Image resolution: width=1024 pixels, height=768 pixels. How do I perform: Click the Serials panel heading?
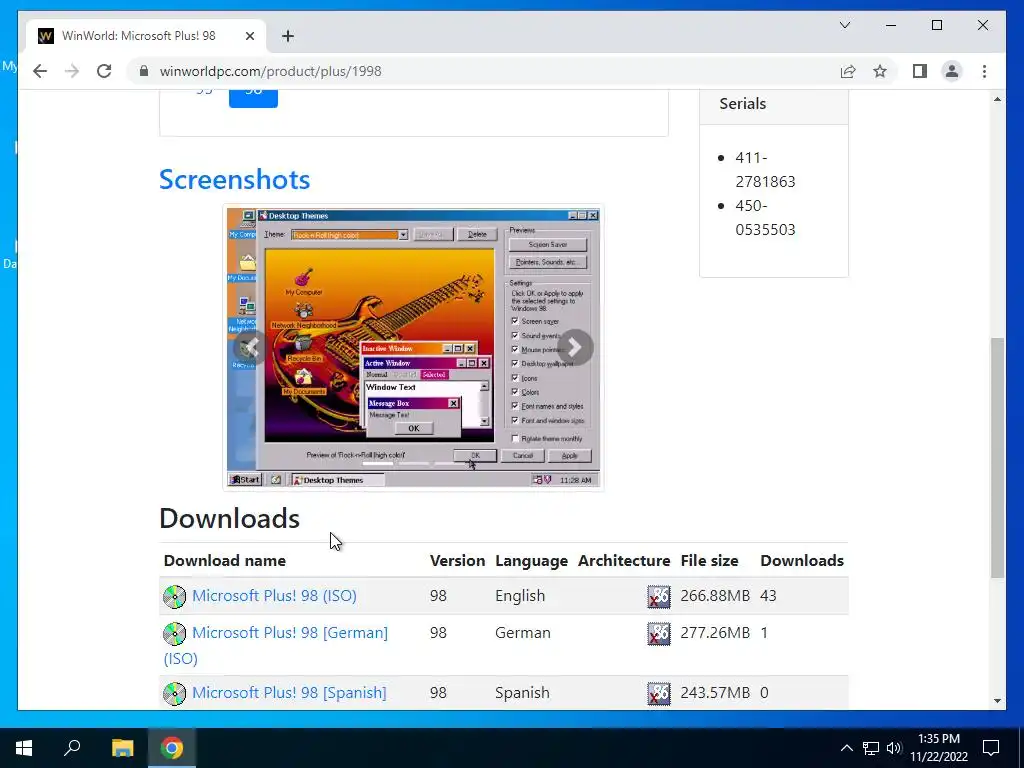743,104
